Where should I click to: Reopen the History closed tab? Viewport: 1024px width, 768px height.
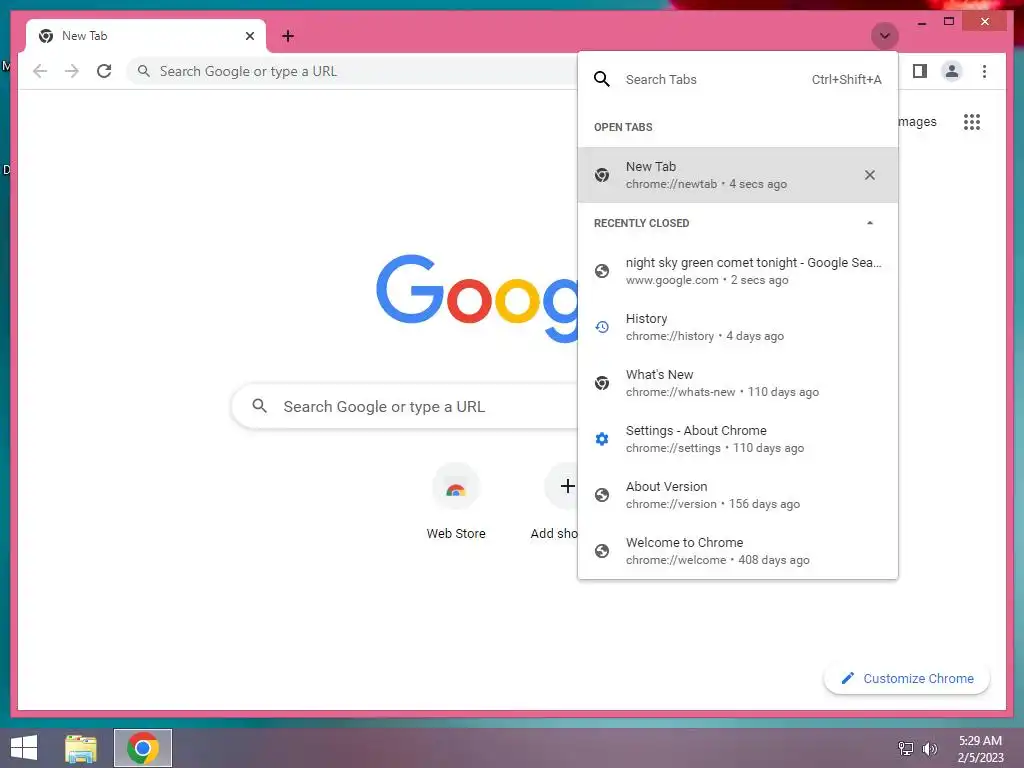(737, 327)
